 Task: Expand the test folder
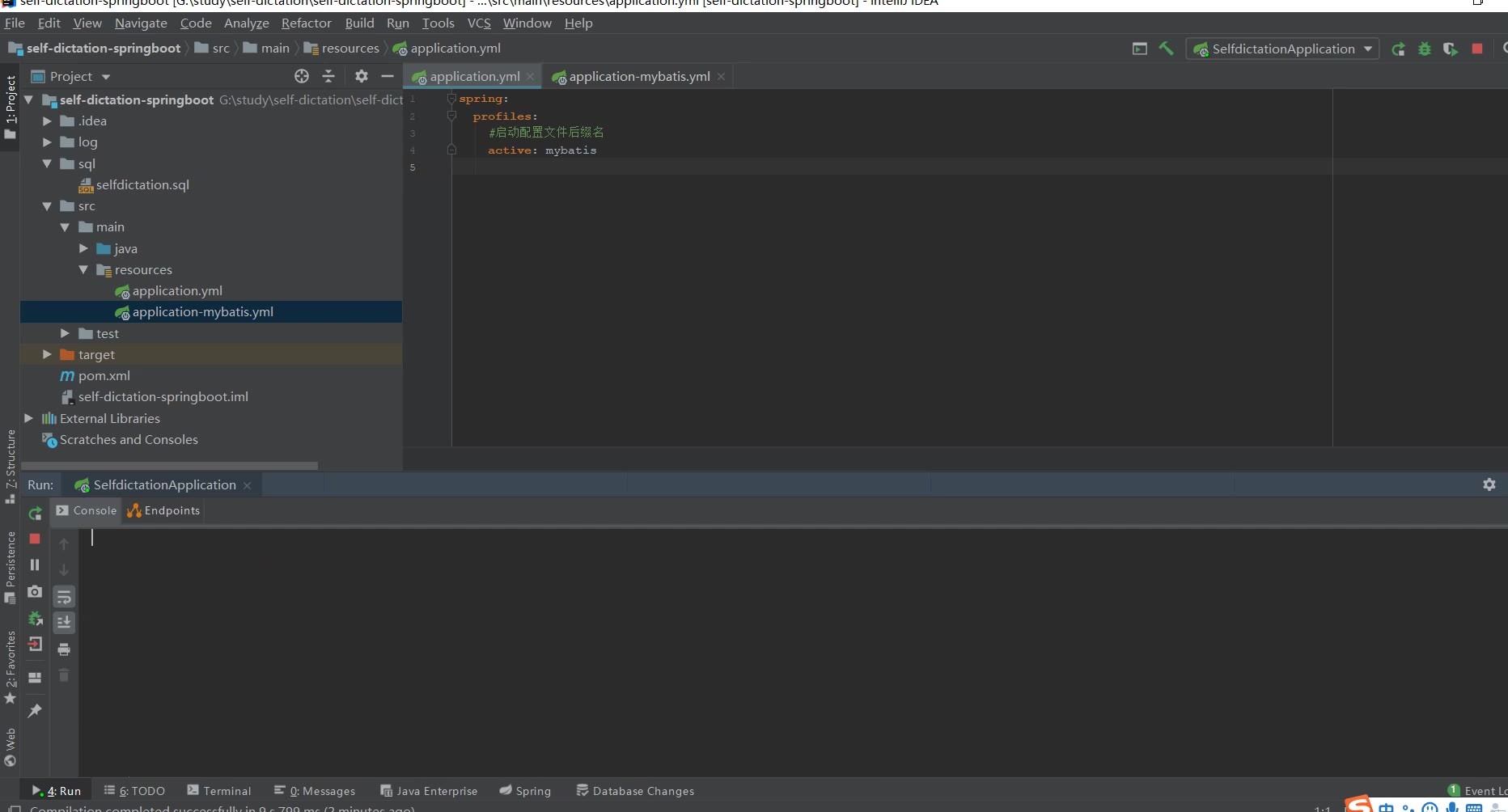click(65, 333)
